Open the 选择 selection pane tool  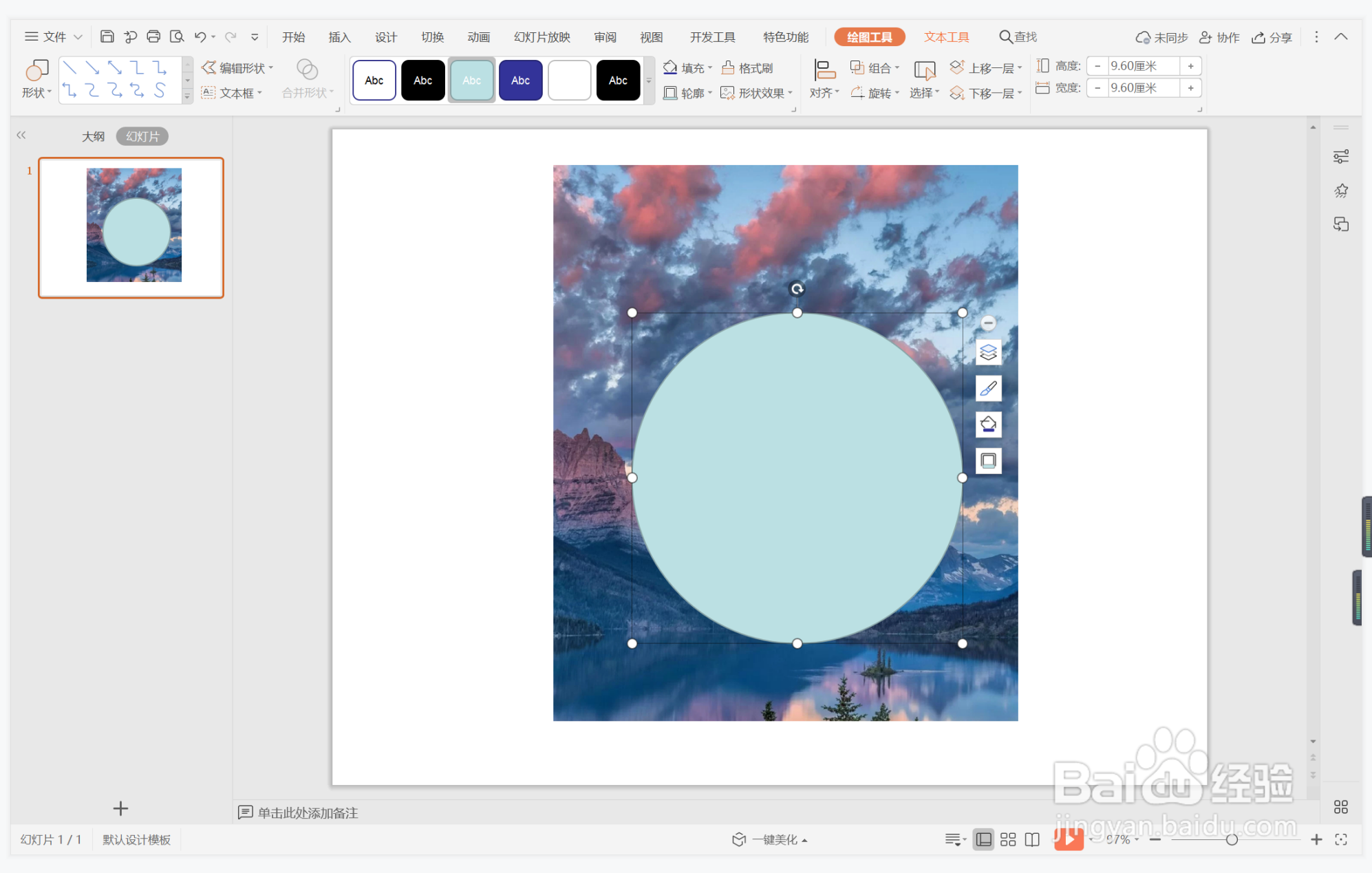pos(924,78)
